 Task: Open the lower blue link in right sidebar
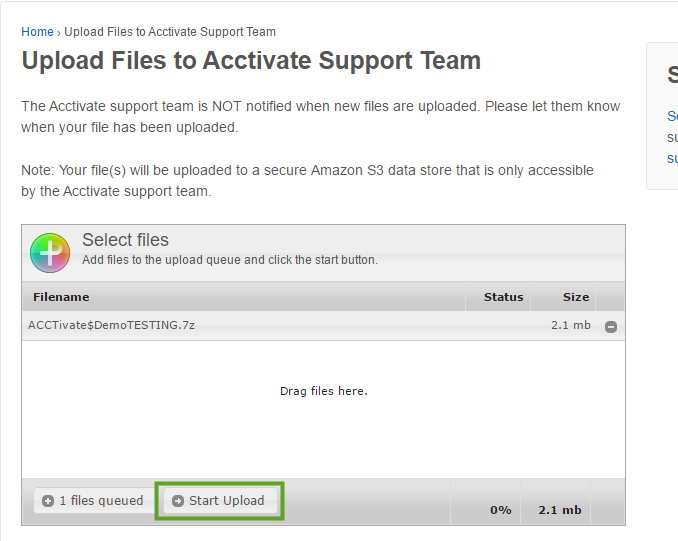[x=672, y=158]
